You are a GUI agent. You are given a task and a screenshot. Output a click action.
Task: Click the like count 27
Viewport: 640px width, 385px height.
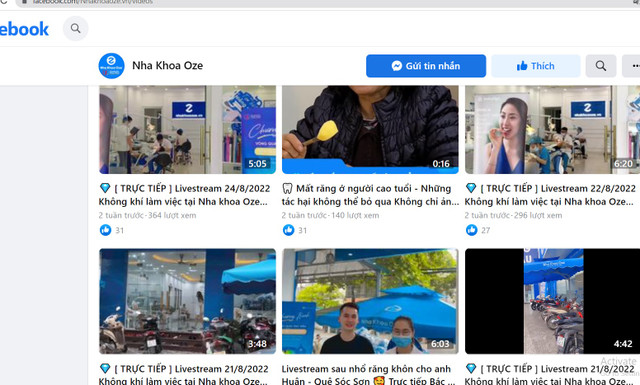pos(485,230)
